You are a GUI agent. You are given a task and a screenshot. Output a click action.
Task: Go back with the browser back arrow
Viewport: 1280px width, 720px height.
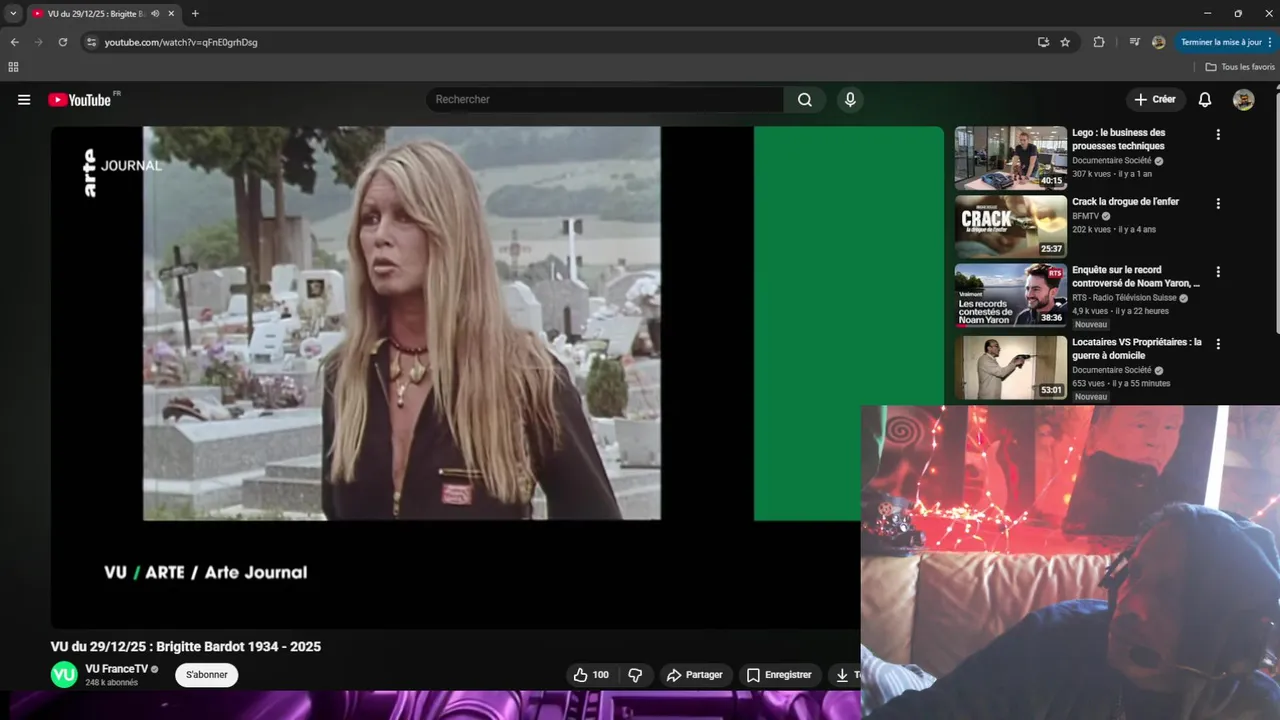[x=14, y=42]
